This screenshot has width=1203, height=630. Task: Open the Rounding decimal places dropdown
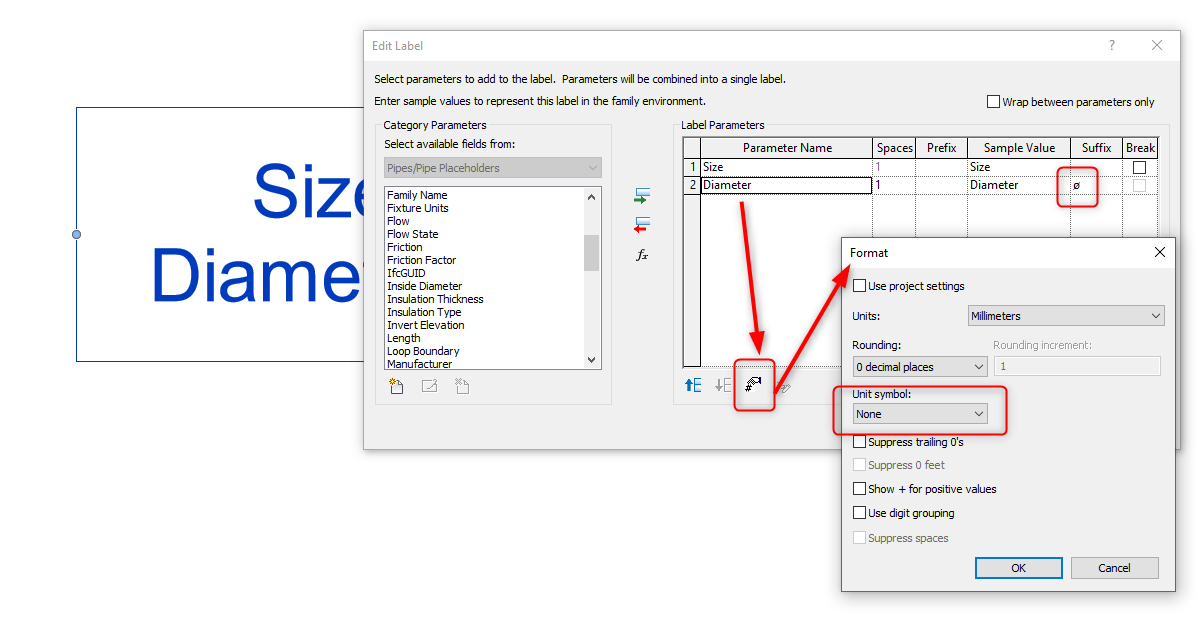[x=919, y=366]
